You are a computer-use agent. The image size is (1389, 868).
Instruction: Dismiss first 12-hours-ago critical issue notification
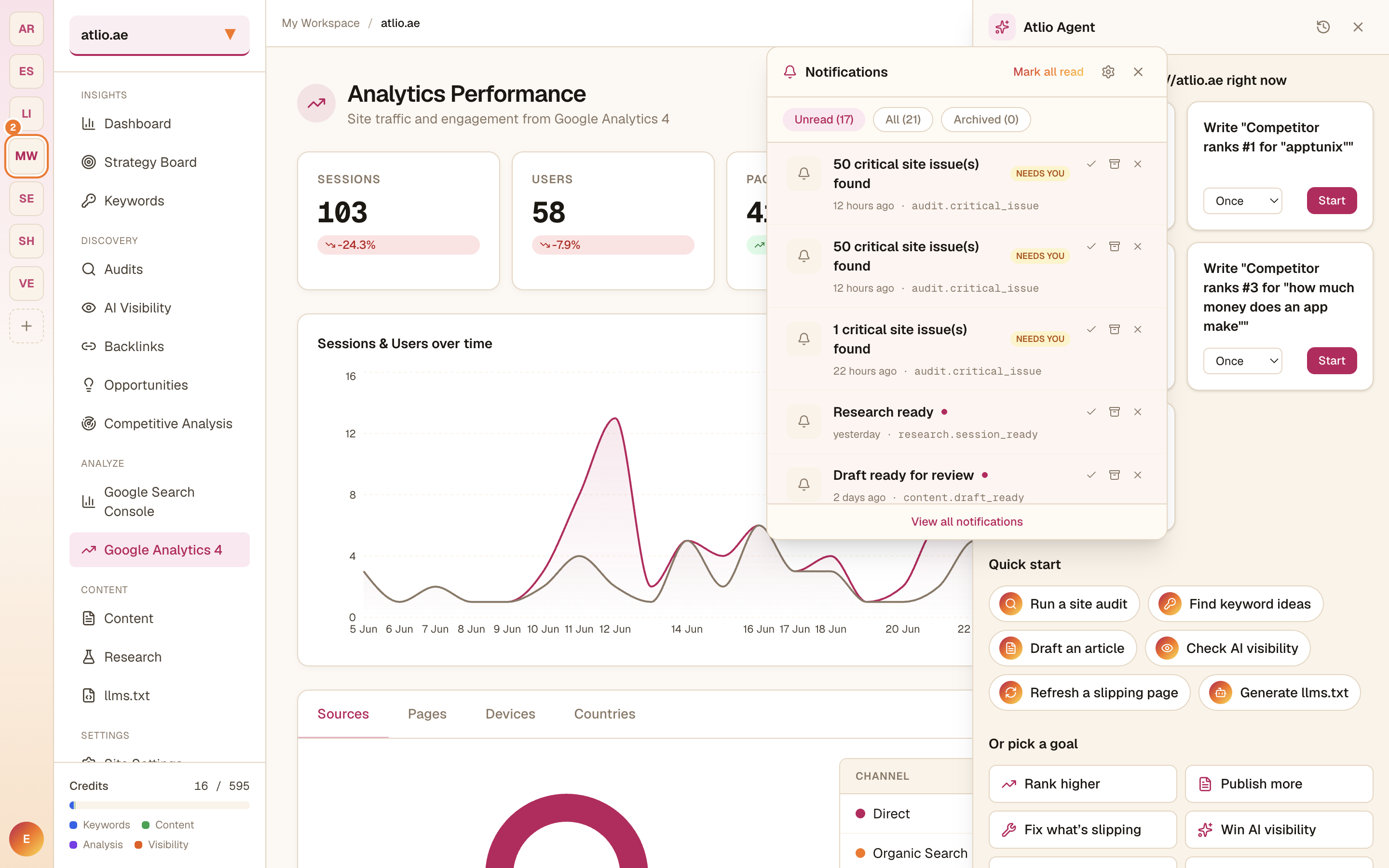1138,164
